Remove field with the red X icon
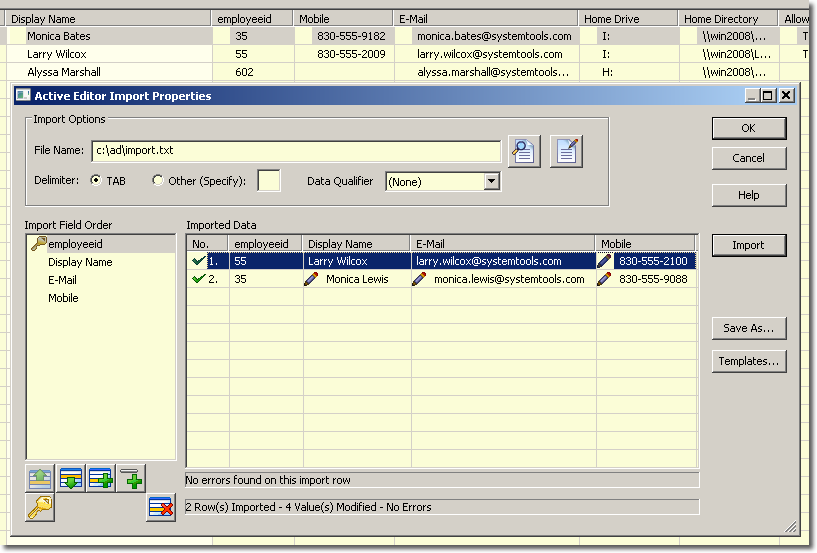This screenshot has width=817, height=553. tap(161, 508)
